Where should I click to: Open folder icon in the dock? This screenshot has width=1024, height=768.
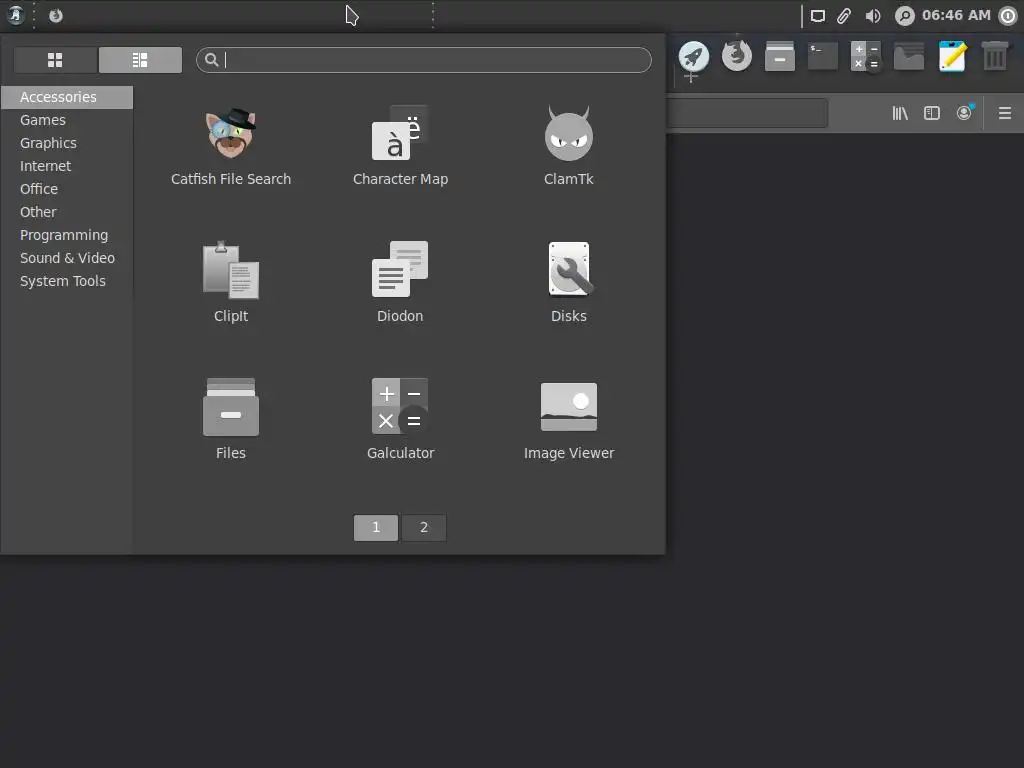[x=909, y=56]
